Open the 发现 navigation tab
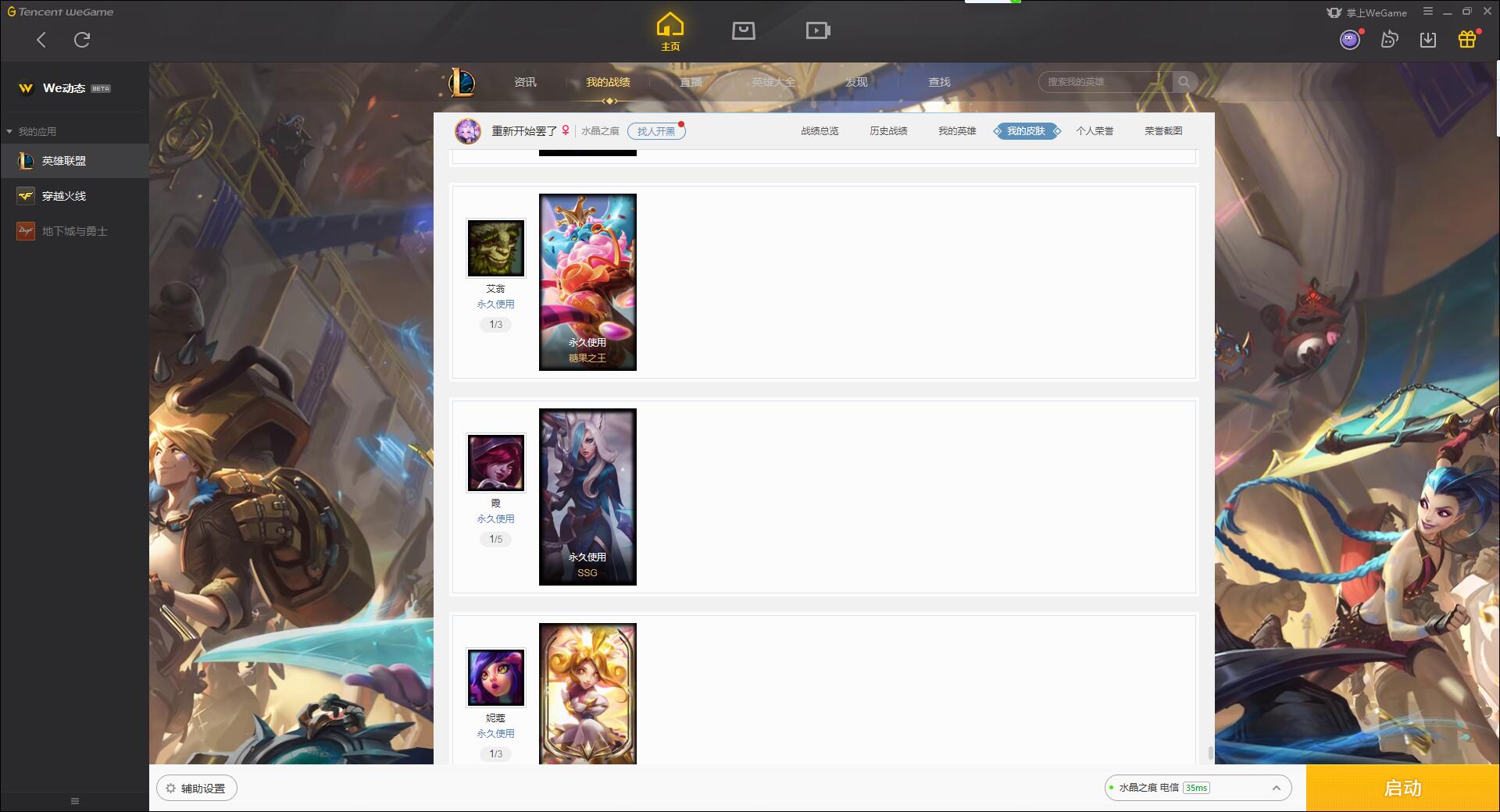The width and height of the screenshot is (1500, 812). 856,82
